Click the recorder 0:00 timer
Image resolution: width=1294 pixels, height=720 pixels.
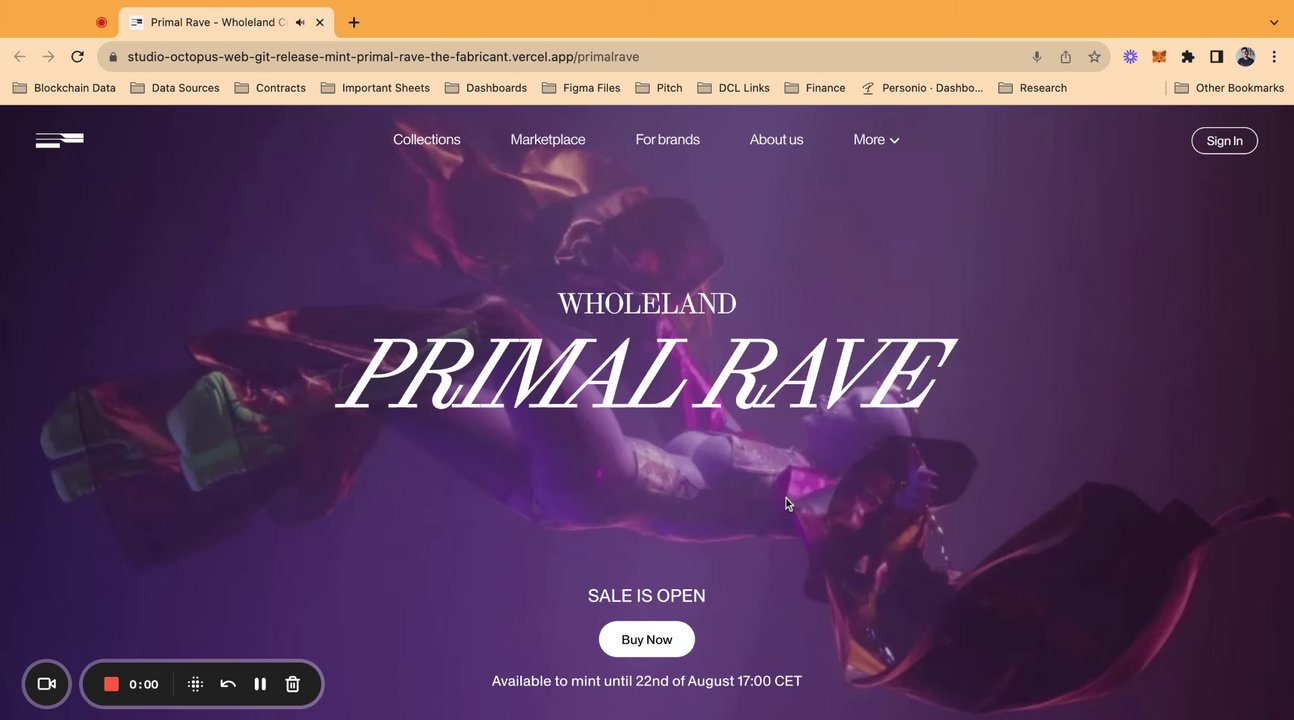[144, 684]
